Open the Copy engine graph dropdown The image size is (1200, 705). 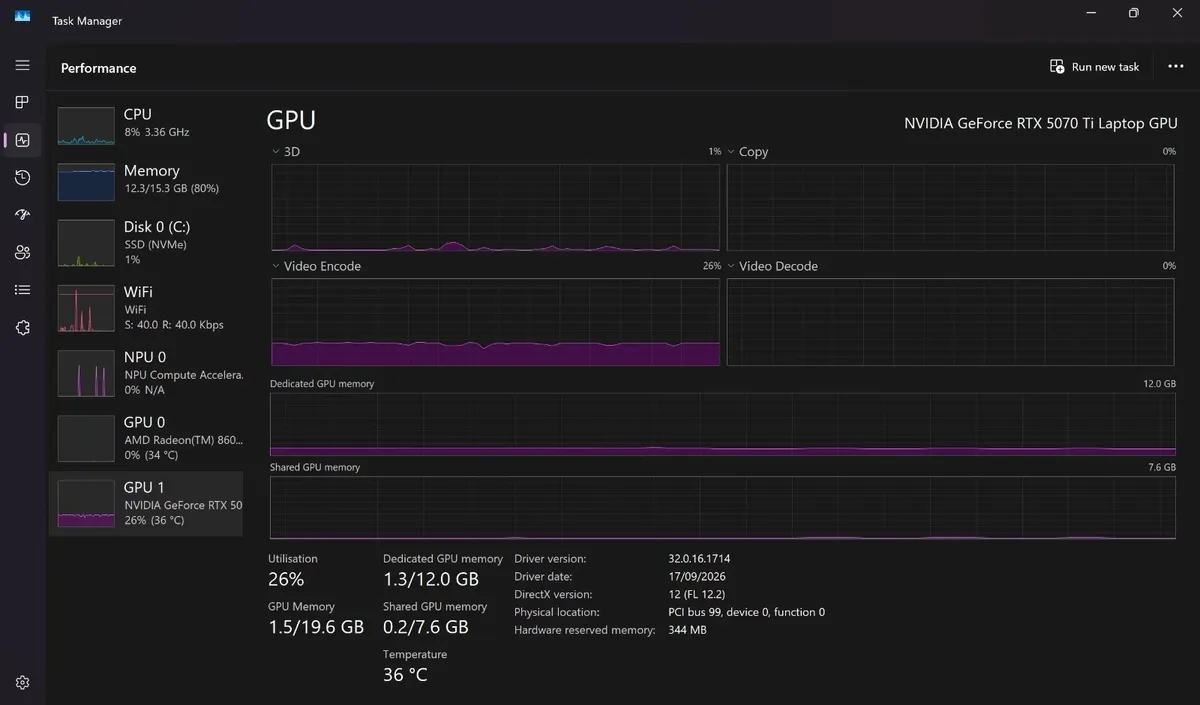[x=731, y=152]
